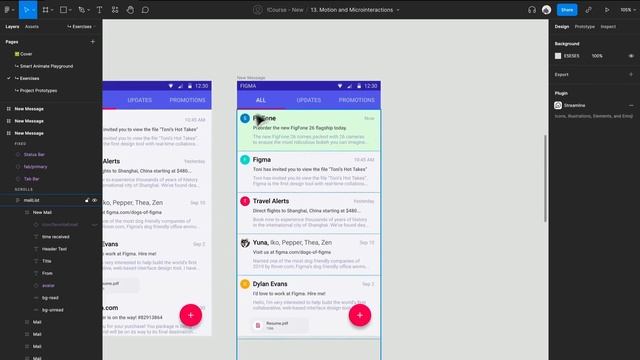The height and width of the screenshot is (360, 640).
Task: Select the Status Bar layer
Action: point(34,155)
